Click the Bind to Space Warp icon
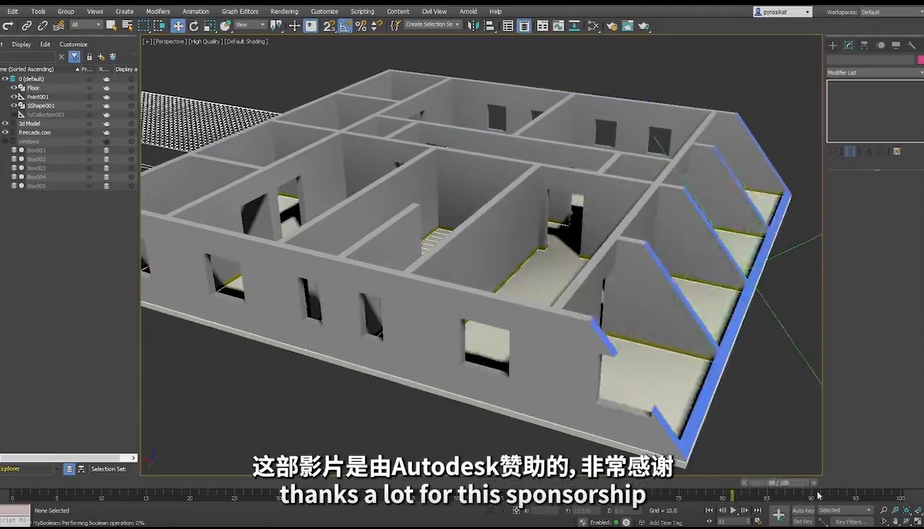 [x=58, y=26]
